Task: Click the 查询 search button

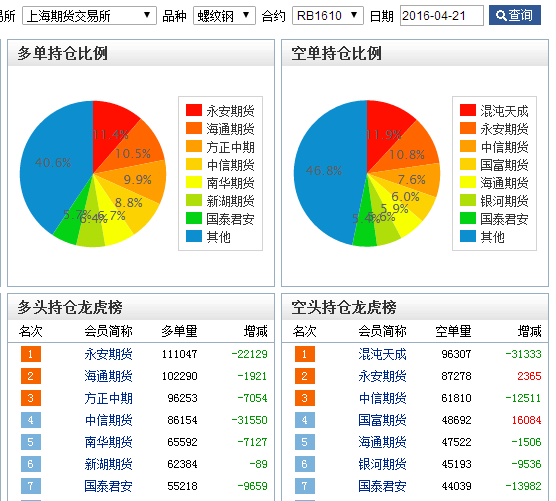Action: (515, 15)
